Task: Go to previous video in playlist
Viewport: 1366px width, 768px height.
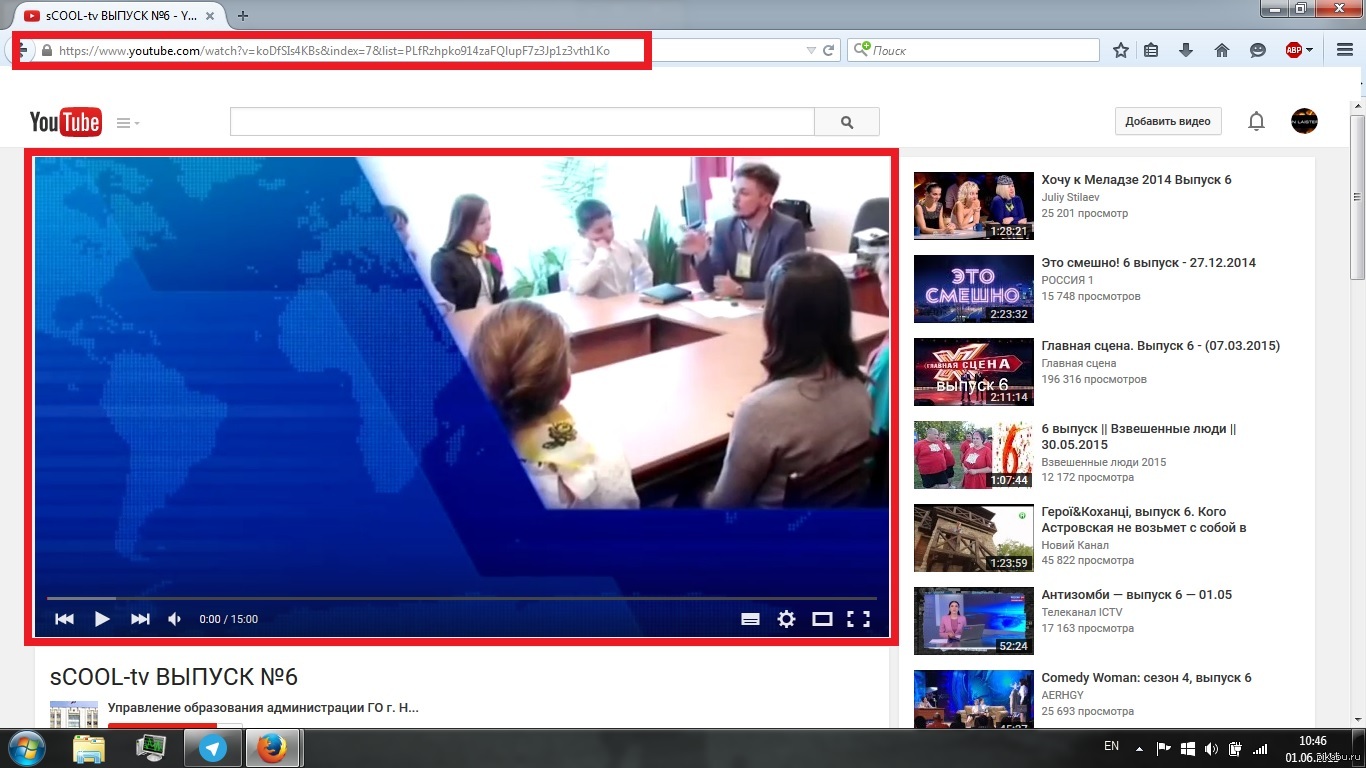Action: tap(64, 619)
